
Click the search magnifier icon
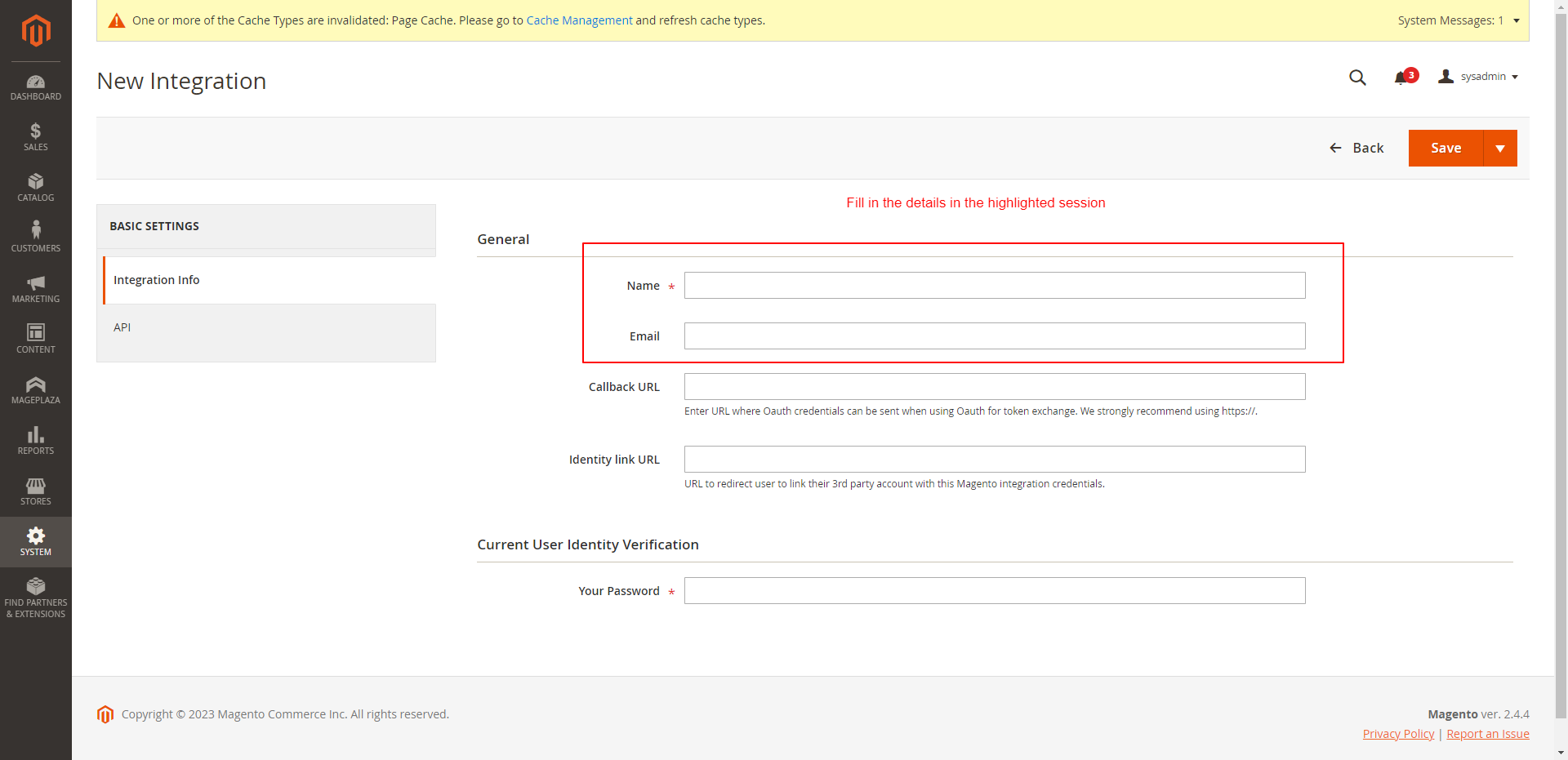coord(1357,78)
